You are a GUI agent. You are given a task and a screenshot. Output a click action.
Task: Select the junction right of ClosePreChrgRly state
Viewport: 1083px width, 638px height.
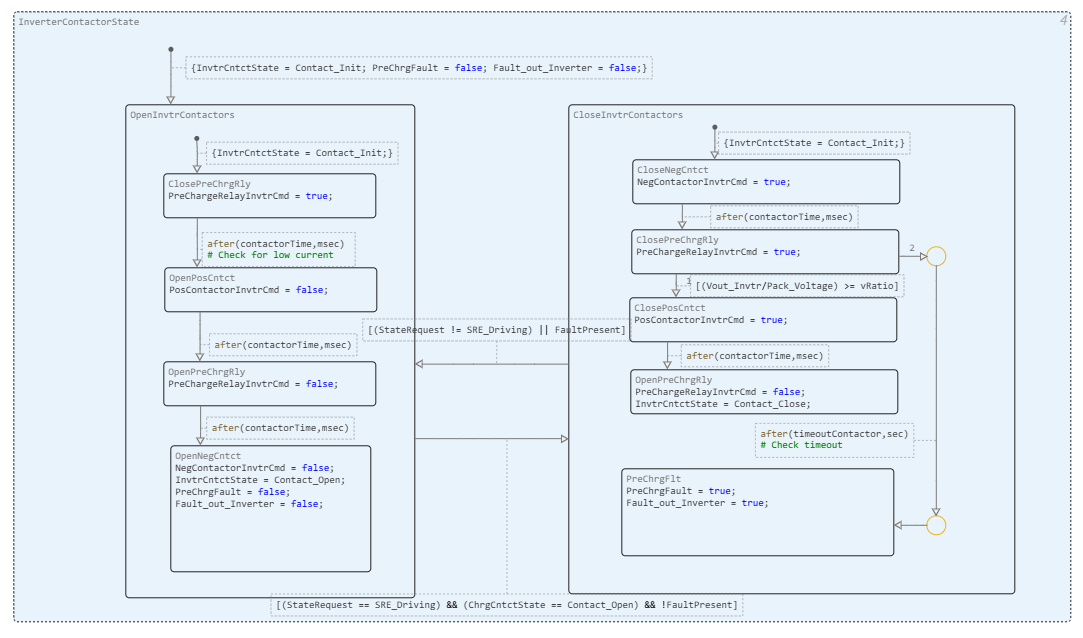click(936, 256)
